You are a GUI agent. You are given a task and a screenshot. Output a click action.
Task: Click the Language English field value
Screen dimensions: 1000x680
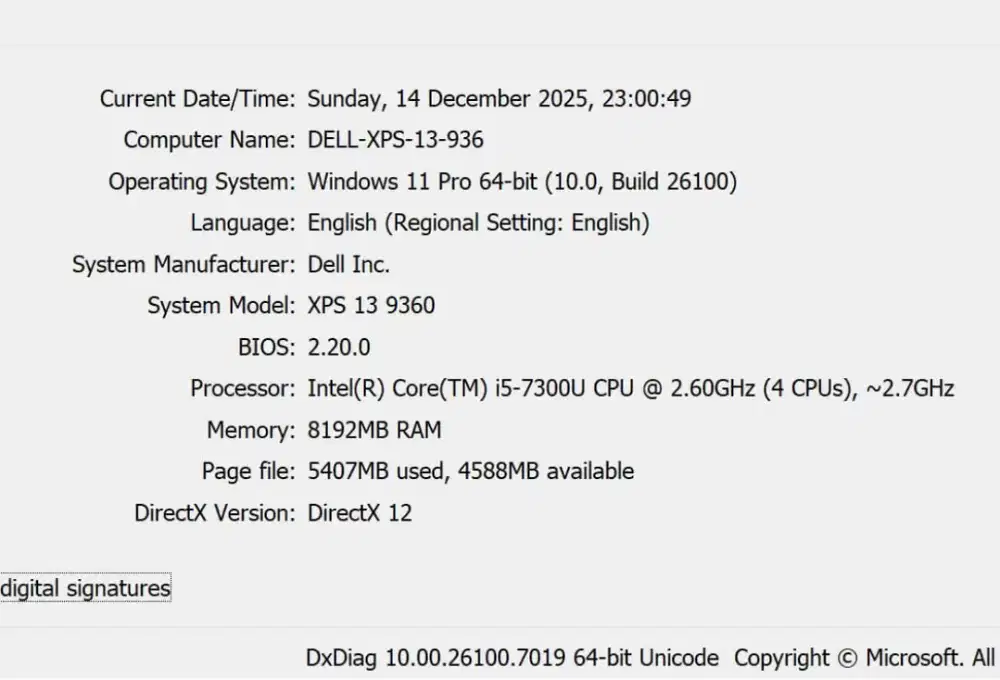click(478, 222)
